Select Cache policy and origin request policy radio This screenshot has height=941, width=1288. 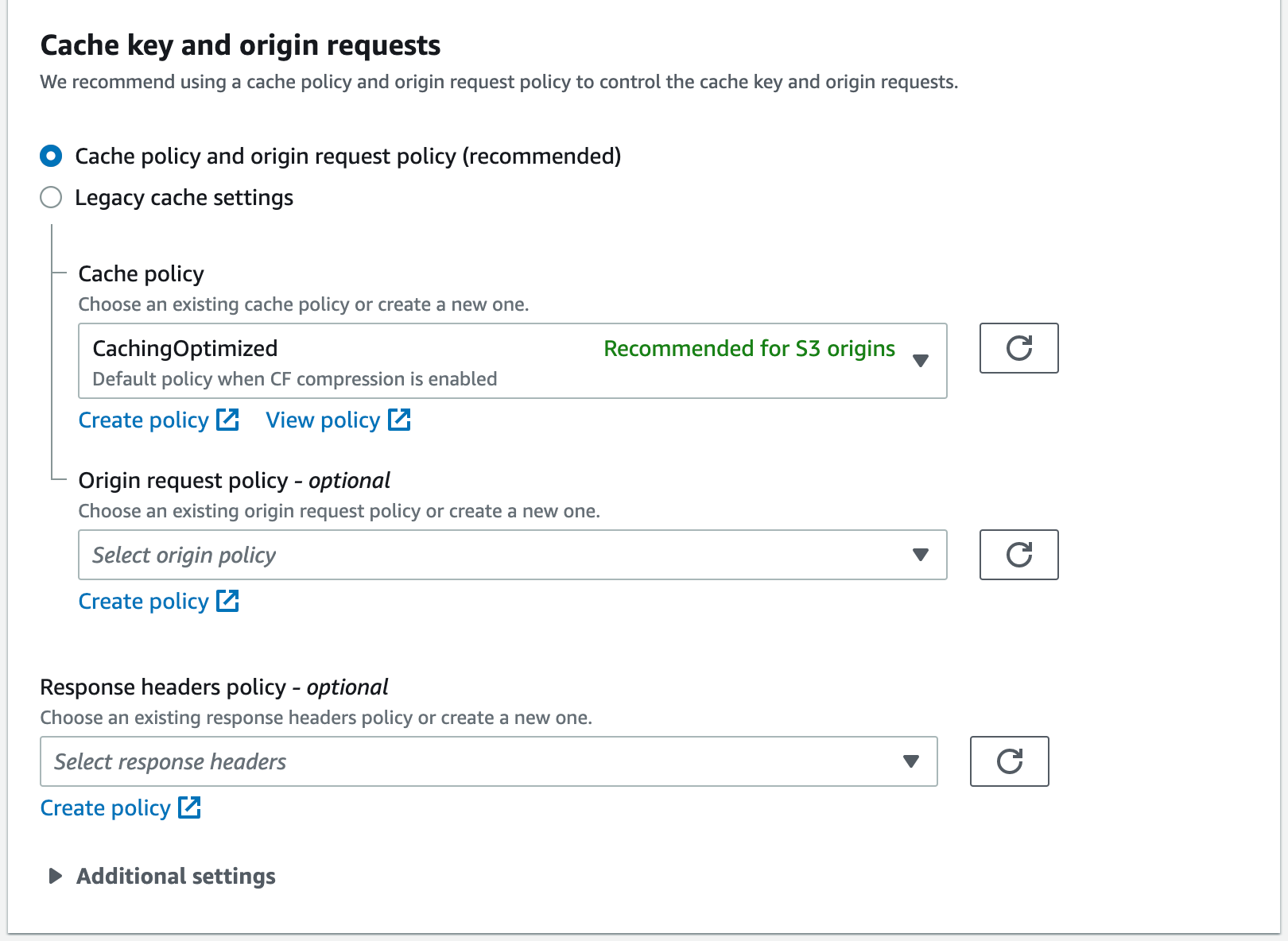click(51, 156)
